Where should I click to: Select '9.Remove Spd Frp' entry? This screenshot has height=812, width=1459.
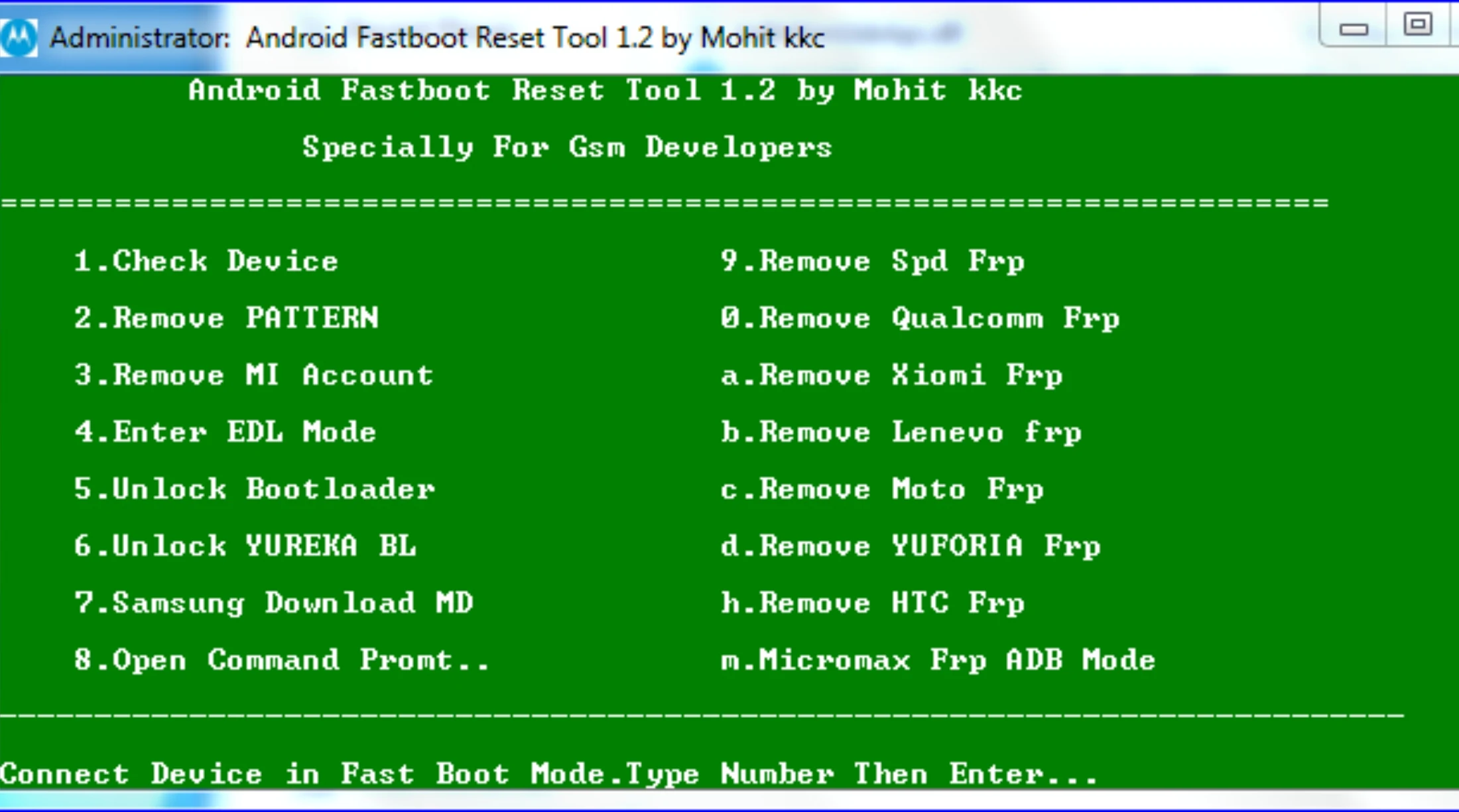(x=872, y=261)
